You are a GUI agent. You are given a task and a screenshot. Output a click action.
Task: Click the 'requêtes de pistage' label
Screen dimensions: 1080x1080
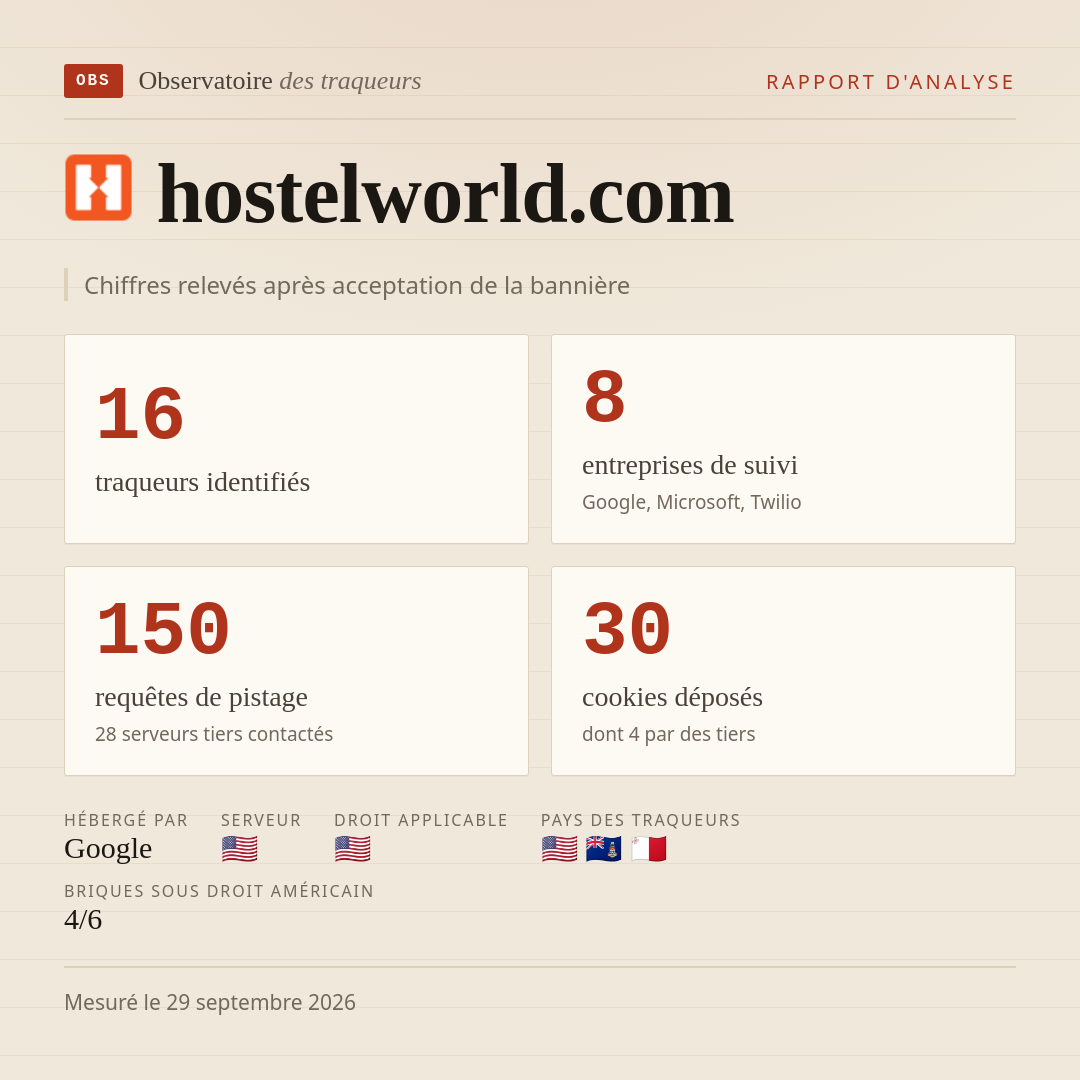(201, 697)
